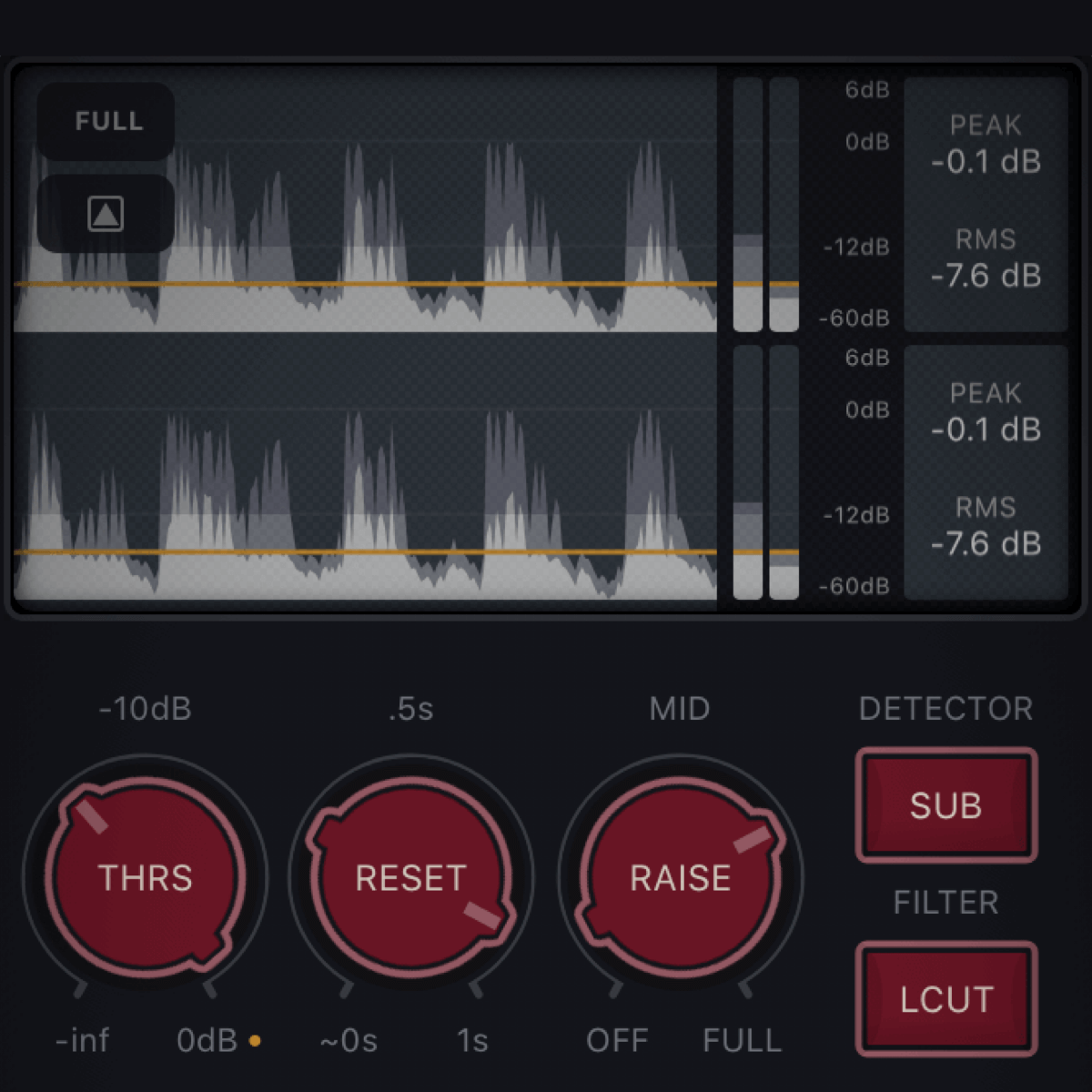Click the upward triangle icon button

(x=106, y=214)
